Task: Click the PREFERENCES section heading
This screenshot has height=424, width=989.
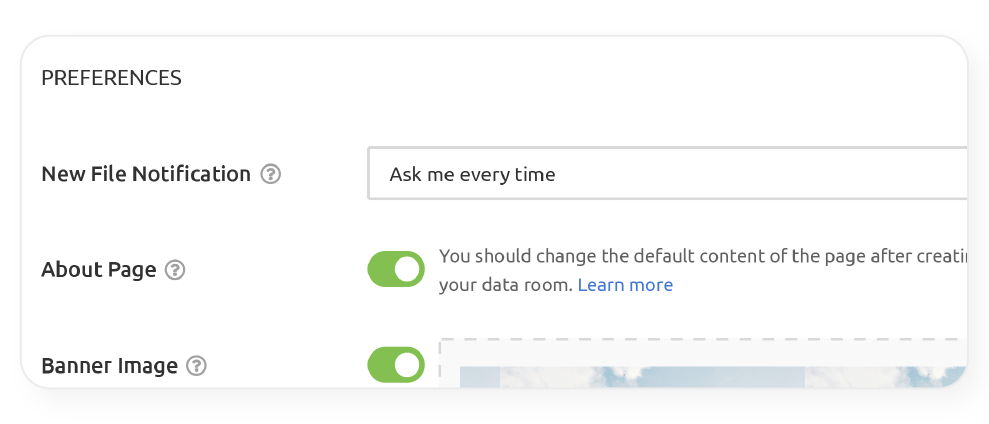Action: tap(111, 78)
